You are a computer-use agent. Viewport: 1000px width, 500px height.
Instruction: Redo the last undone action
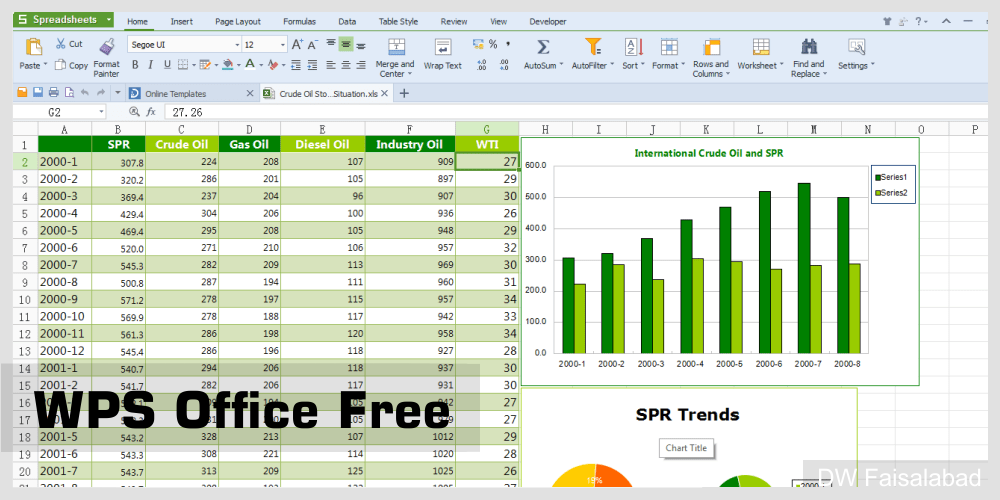(x=100, y=93)
